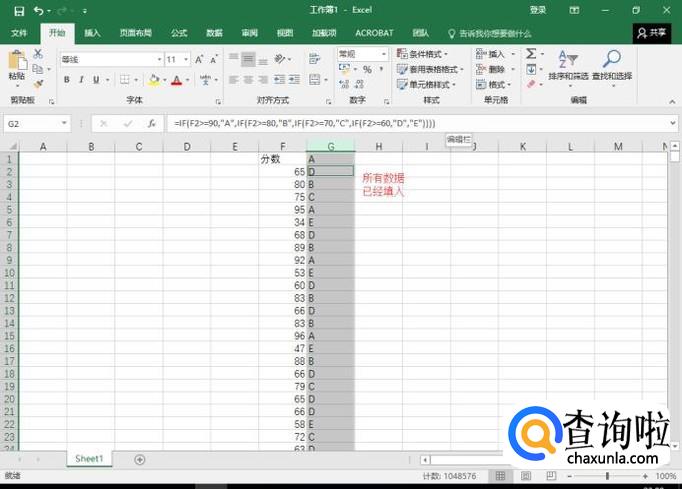This screenshot has width=682, height=489.
Task: Apply red font color A
Action: (x=176, y=80)
